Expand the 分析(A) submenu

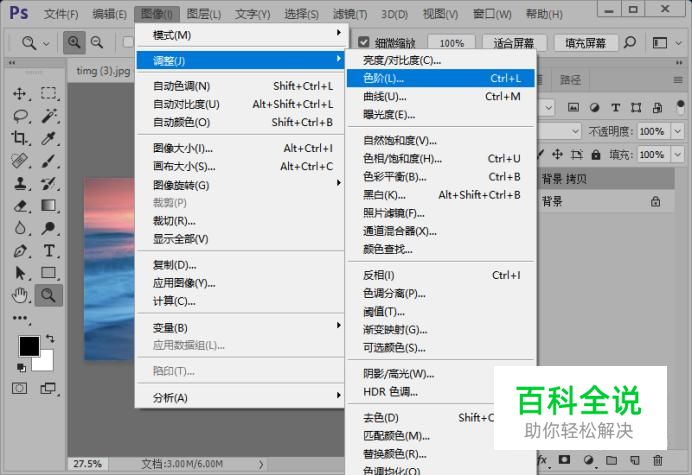pyautogui.click(x=241, y=398)
